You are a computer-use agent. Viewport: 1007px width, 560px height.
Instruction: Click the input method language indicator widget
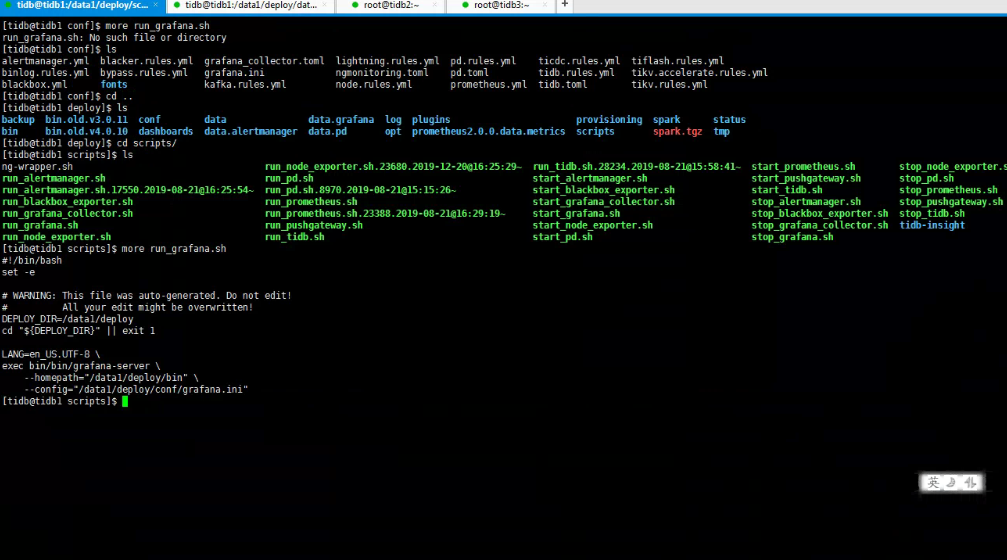coord(951,483)
